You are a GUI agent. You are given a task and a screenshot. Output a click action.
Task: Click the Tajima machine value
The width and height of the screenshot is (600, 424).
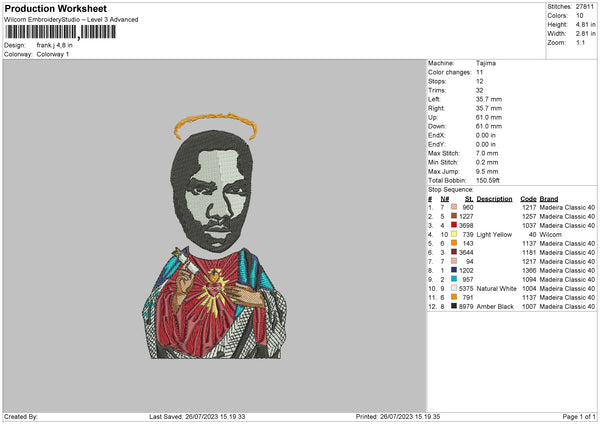point(487,63)
